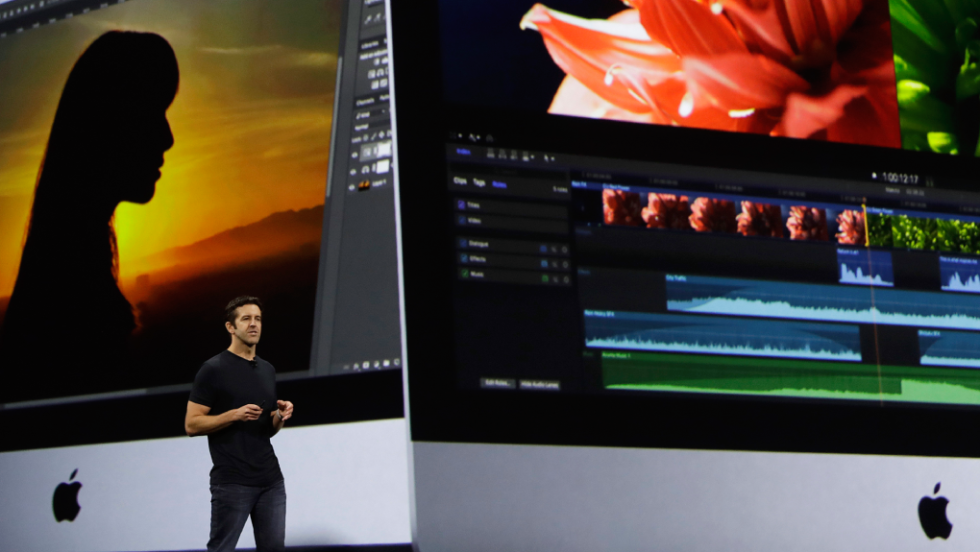Click the yellow playhead on the timeline
980x552 pixels.
pyautogui.click(x=866, y=225)
